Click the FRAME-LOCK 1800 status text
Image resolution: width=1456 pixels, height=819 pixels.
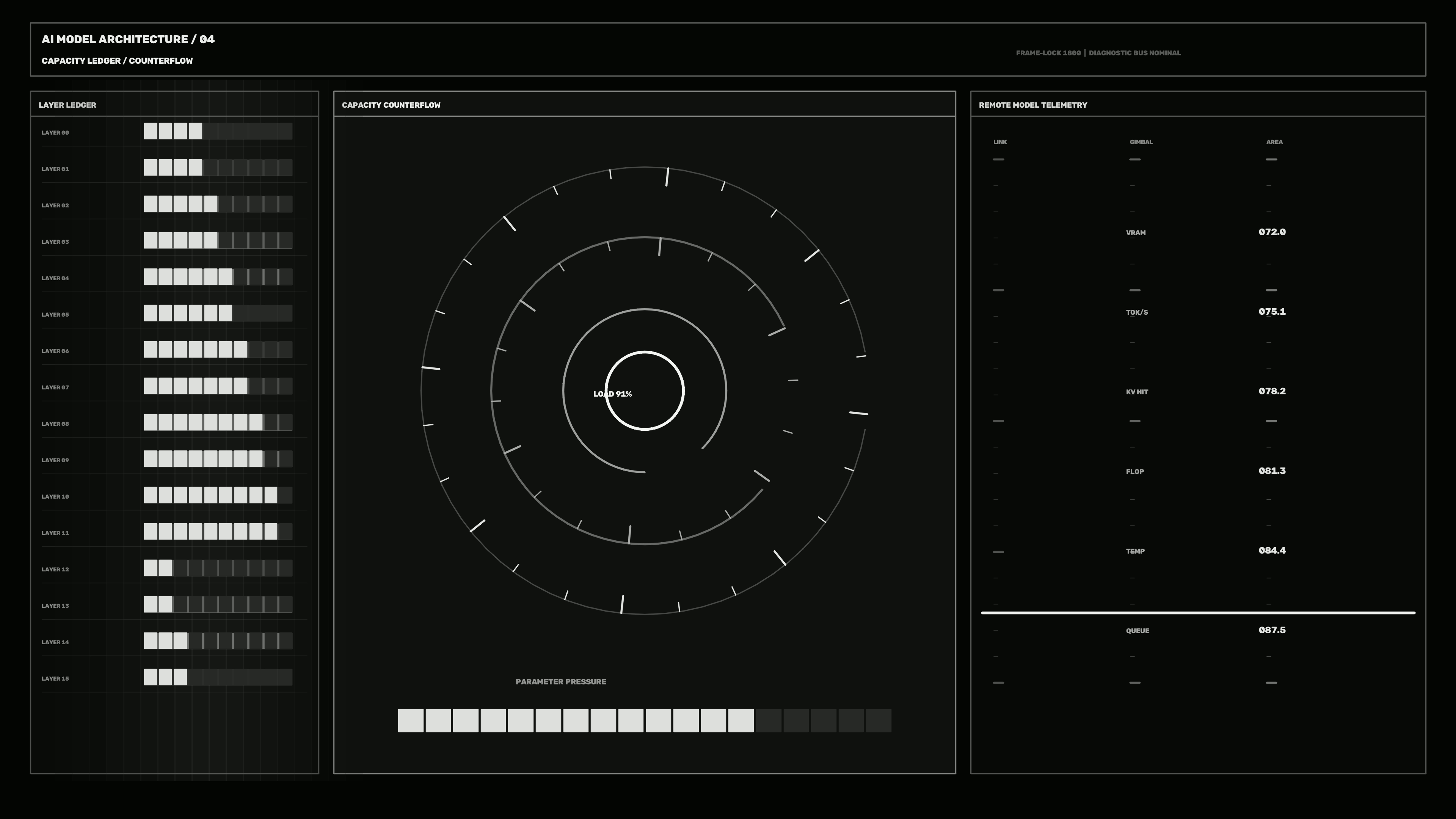point(1048,53)
